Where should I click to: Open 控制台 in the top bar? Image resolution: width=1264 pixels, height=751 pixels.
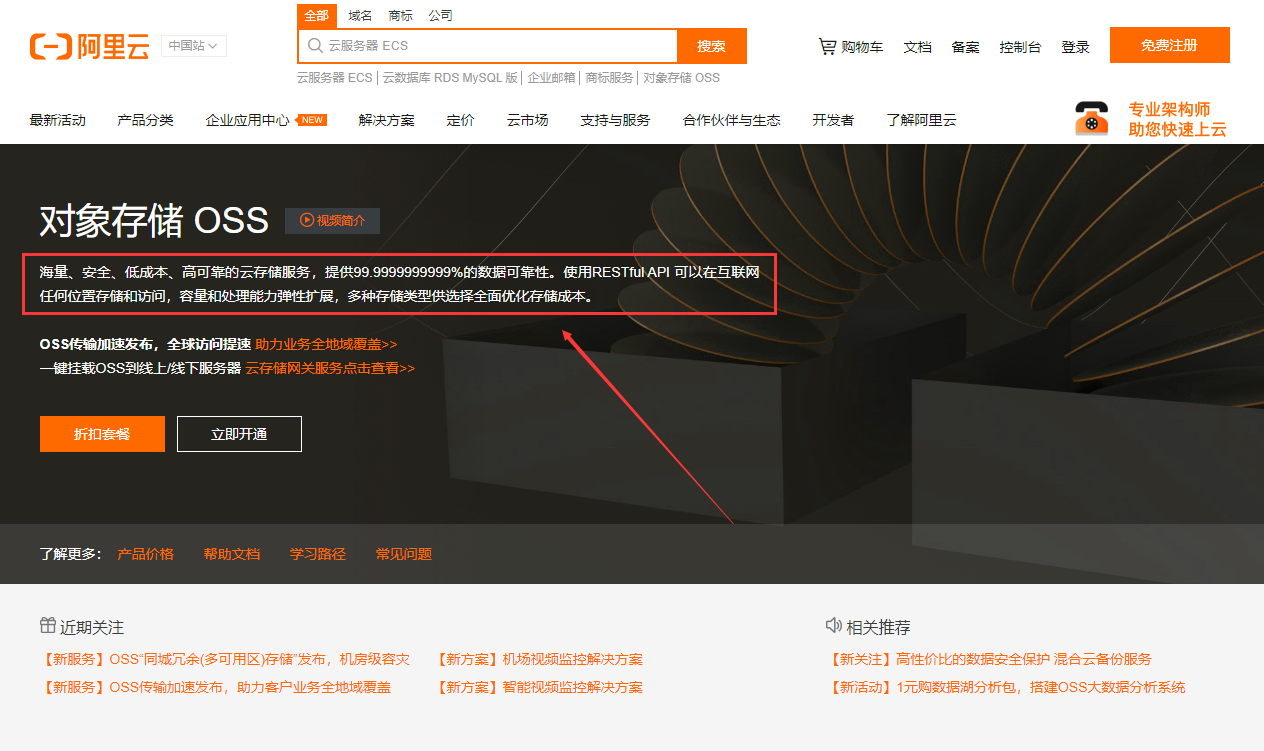[1020, 47]
